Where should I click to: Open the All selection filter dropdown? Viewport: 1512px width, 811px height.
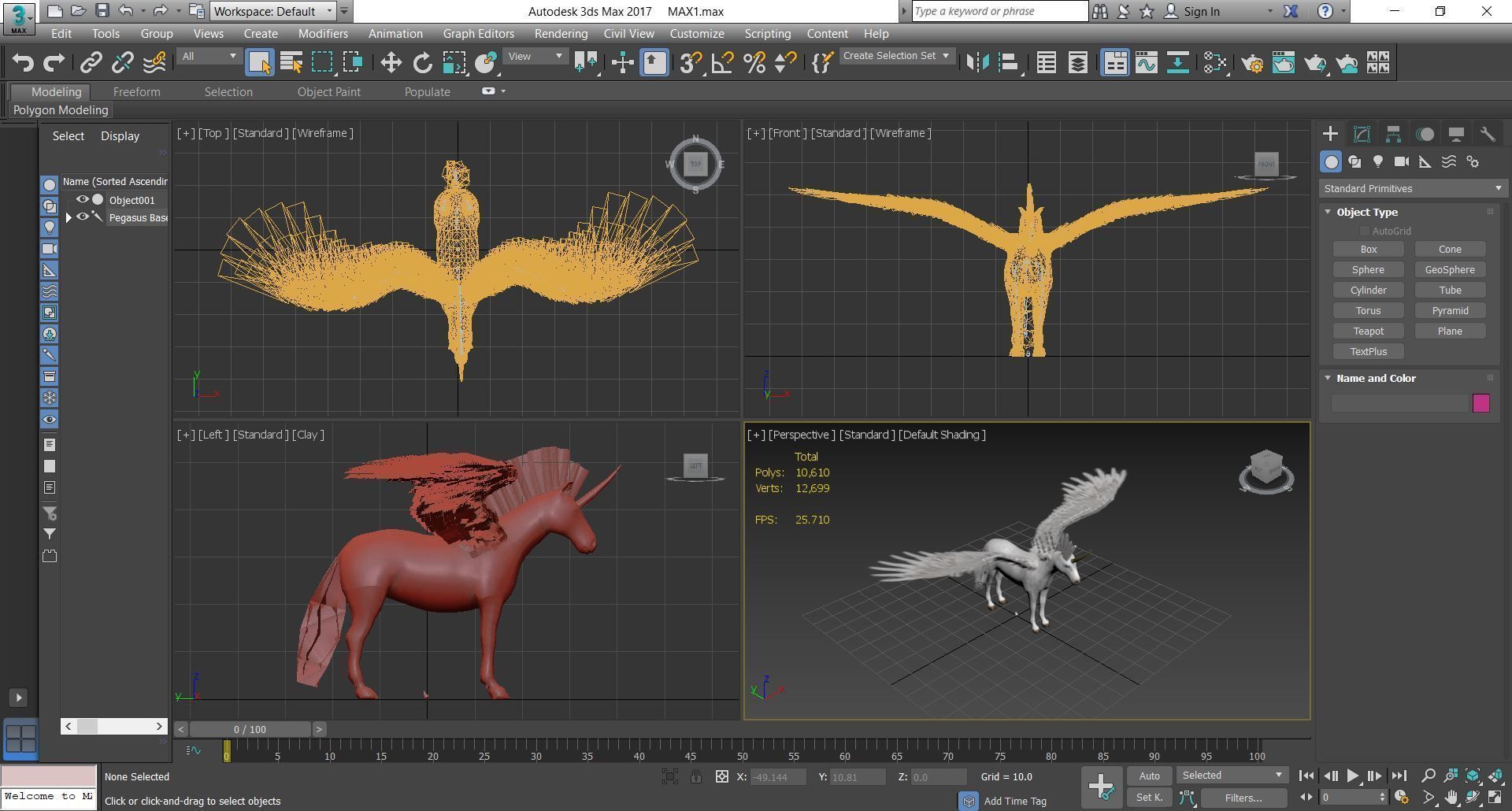coord(208,57)
